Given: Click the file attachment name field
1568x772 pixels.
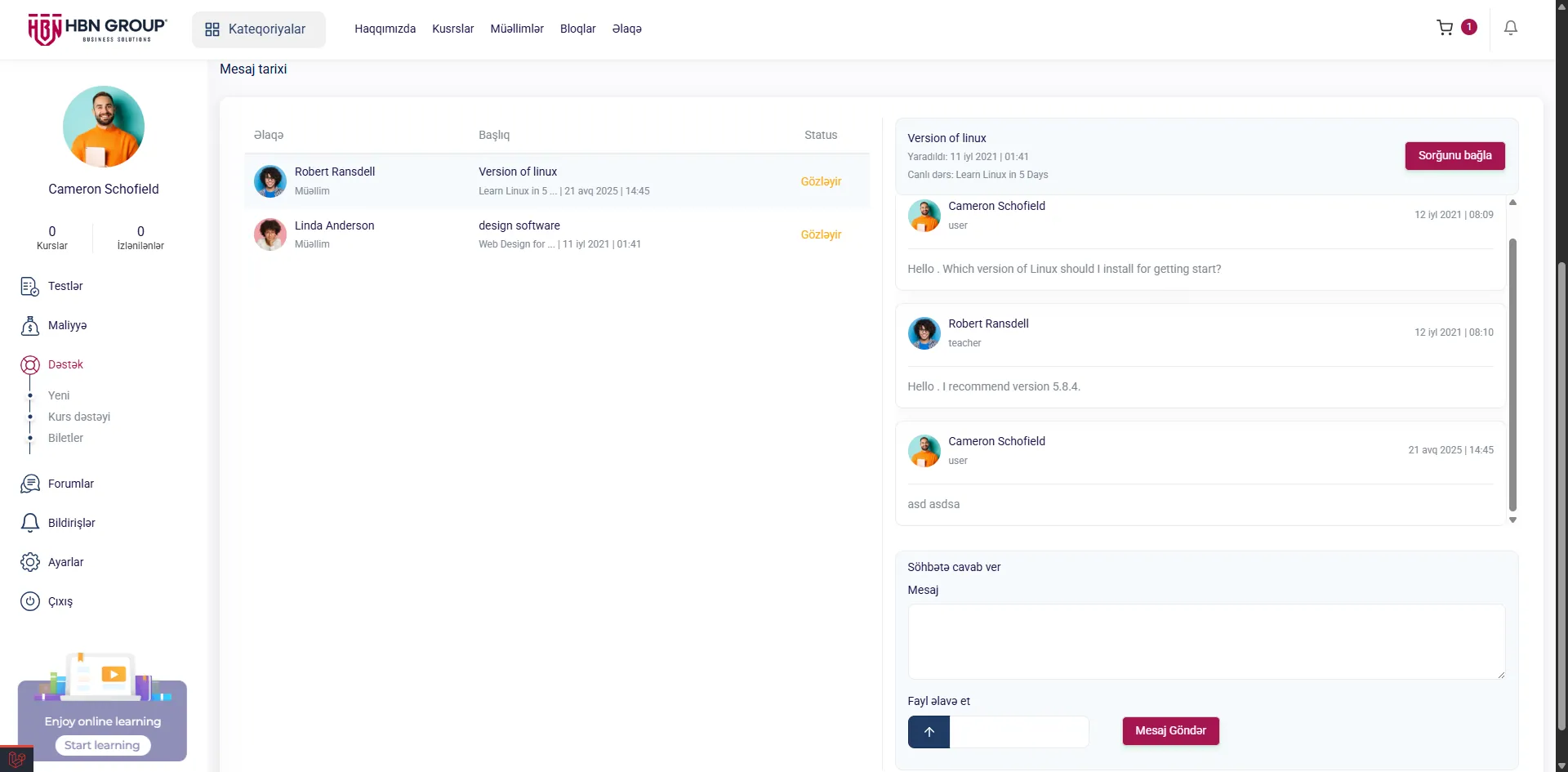Looking at the screenshot, I should coord(1019,732).
